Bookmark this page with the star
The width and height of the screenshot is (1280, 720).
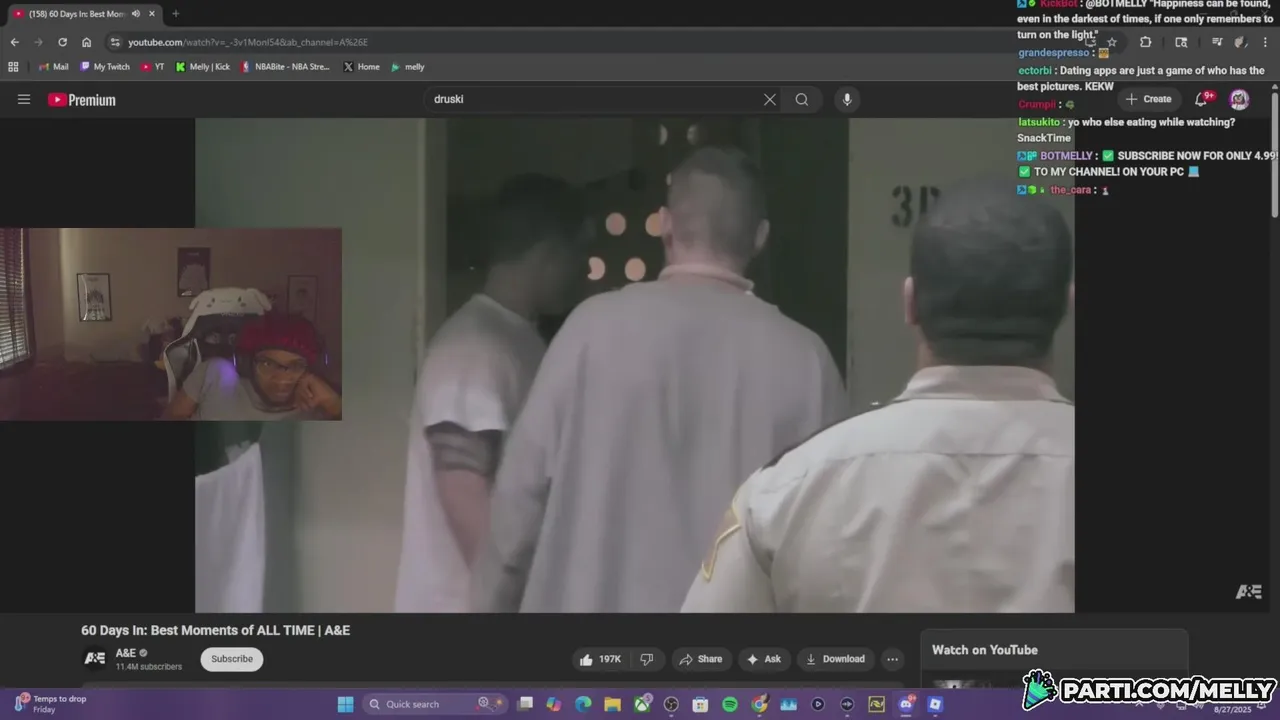(x=1111, y=42)
